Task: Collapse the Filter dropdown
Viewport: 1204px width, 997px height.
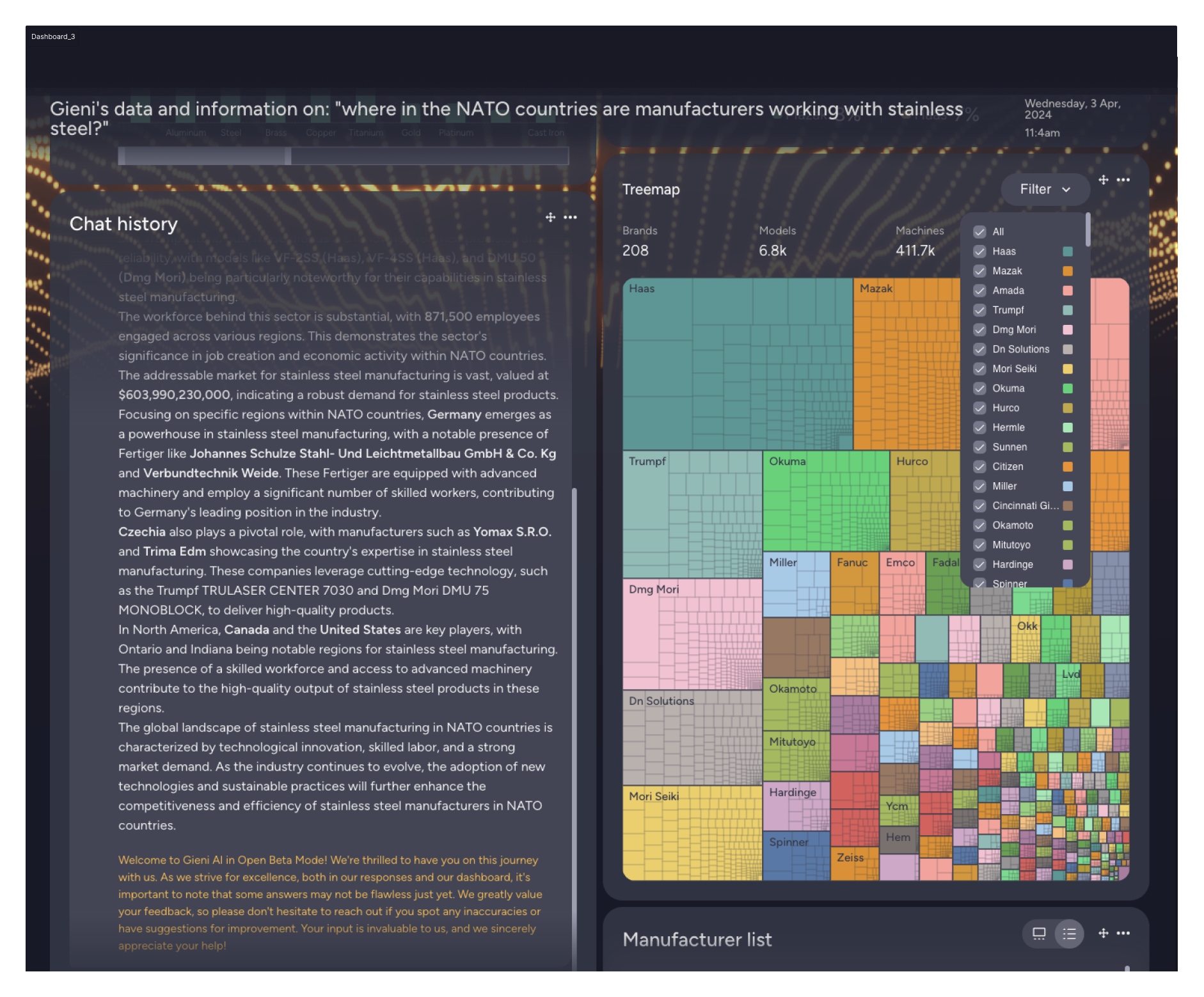Action: [x=1045, y=189]
